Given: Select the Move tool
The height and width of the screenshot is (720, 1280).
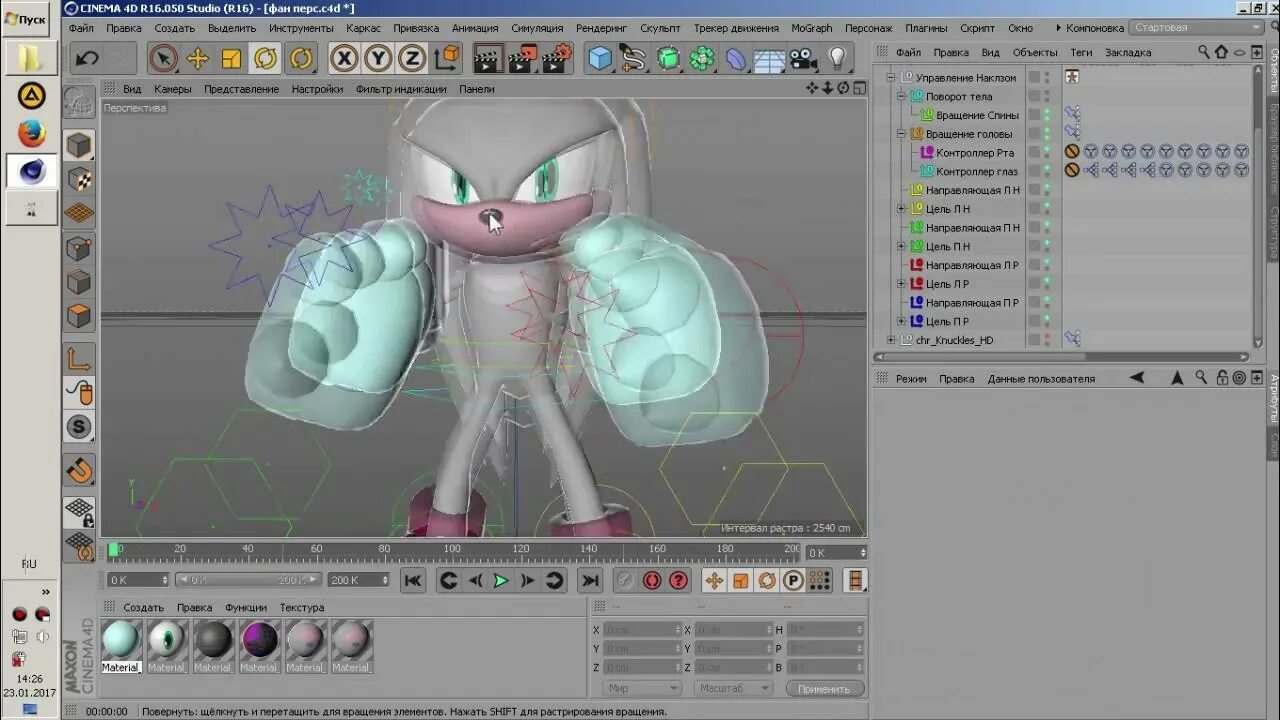Looking at the screenshot, I should pos(197,59).
